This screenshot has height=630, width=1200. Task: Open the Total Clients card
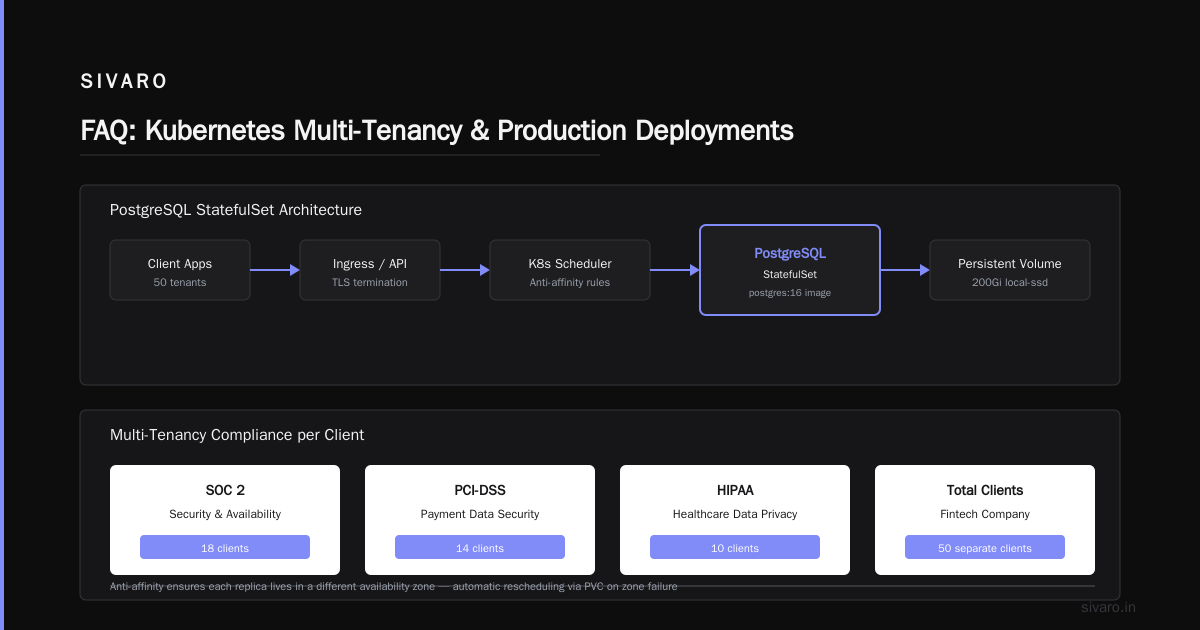pyautogui.click(x=985, y=520)
